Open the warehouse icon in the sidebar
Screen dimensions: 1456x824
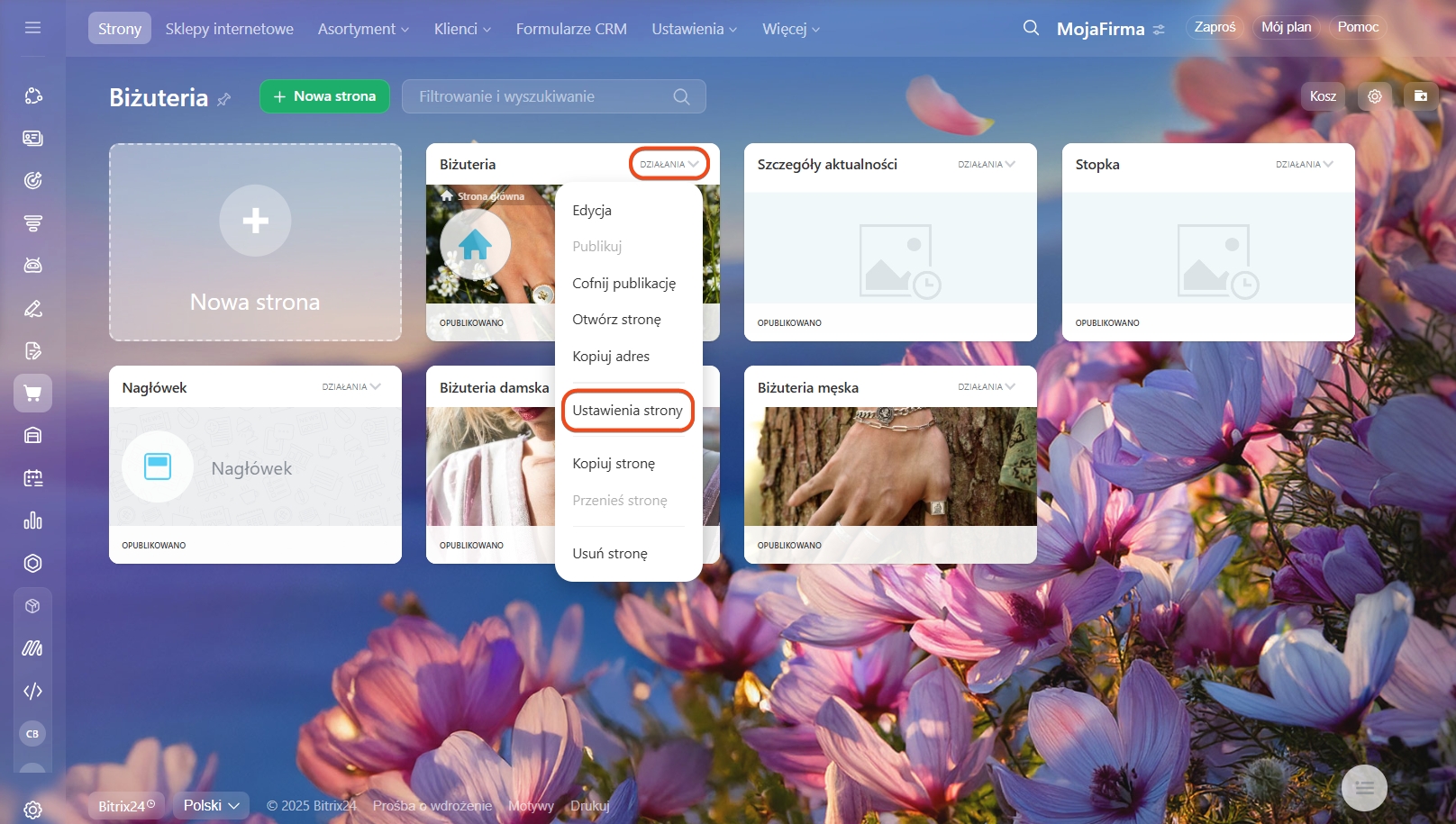32,435
